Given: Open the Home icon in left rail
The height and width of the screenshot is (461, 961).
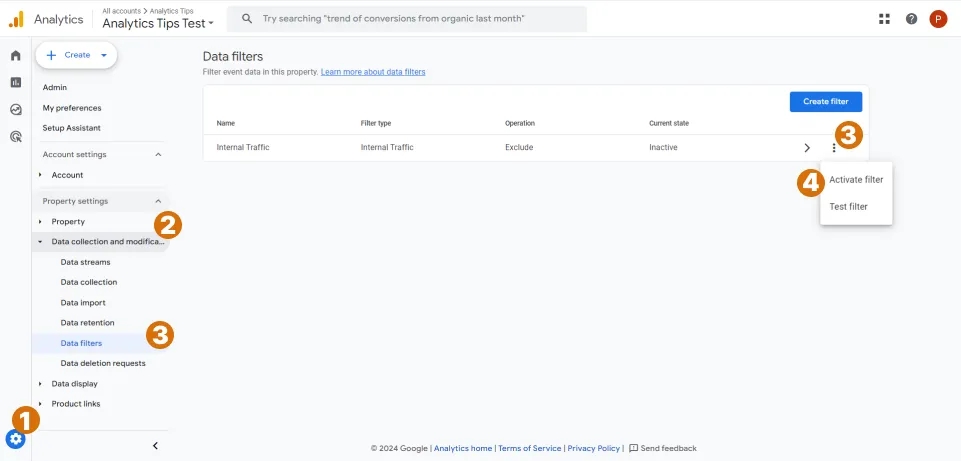Looking at the screenshot, I should [16, 55].
